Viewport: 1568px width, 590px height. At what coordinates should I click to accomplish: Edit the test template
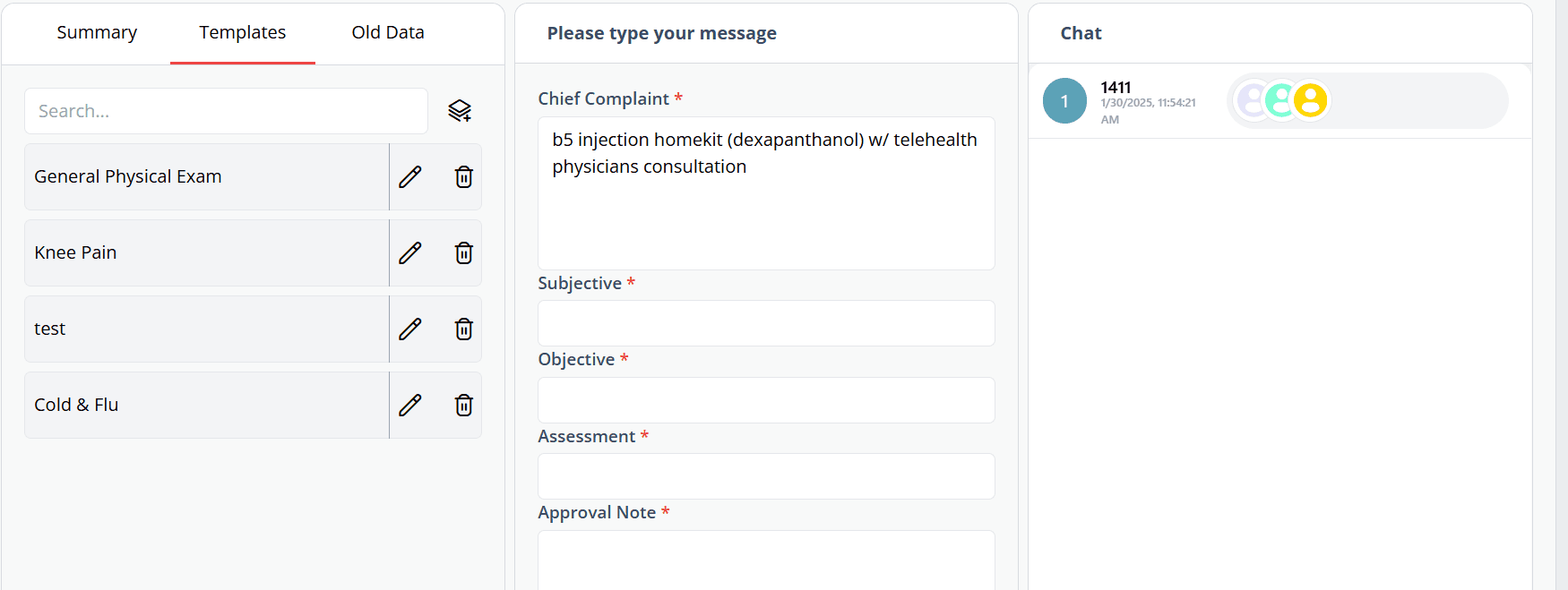pos(410,329)
